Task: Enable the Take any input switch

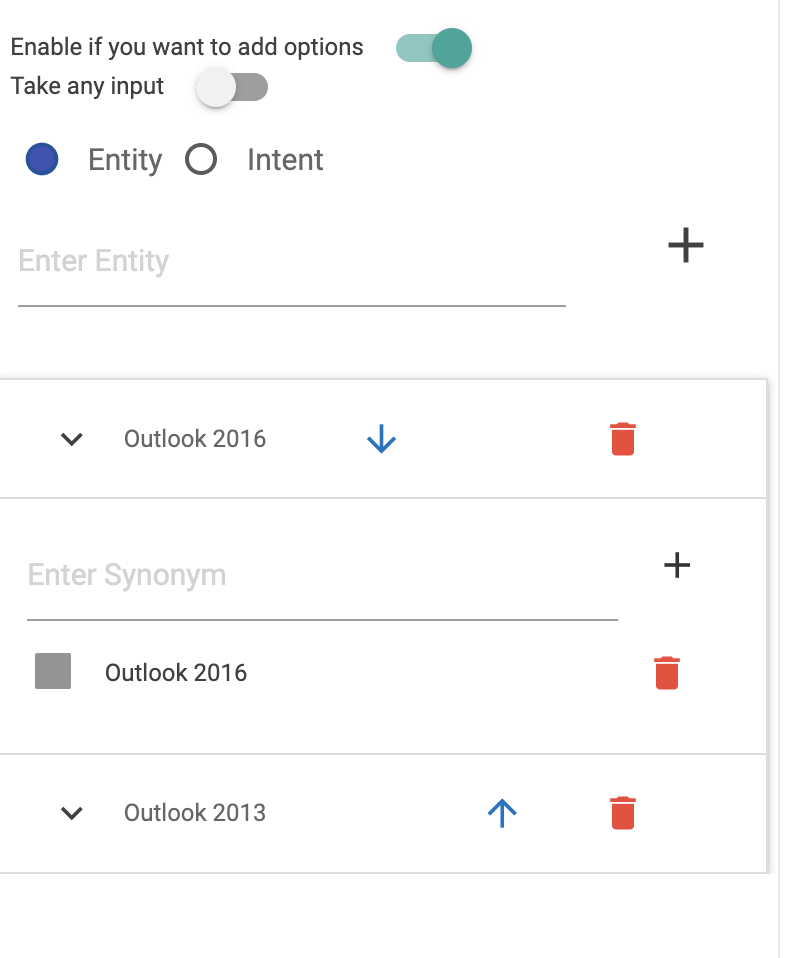Action: [232, 87]
